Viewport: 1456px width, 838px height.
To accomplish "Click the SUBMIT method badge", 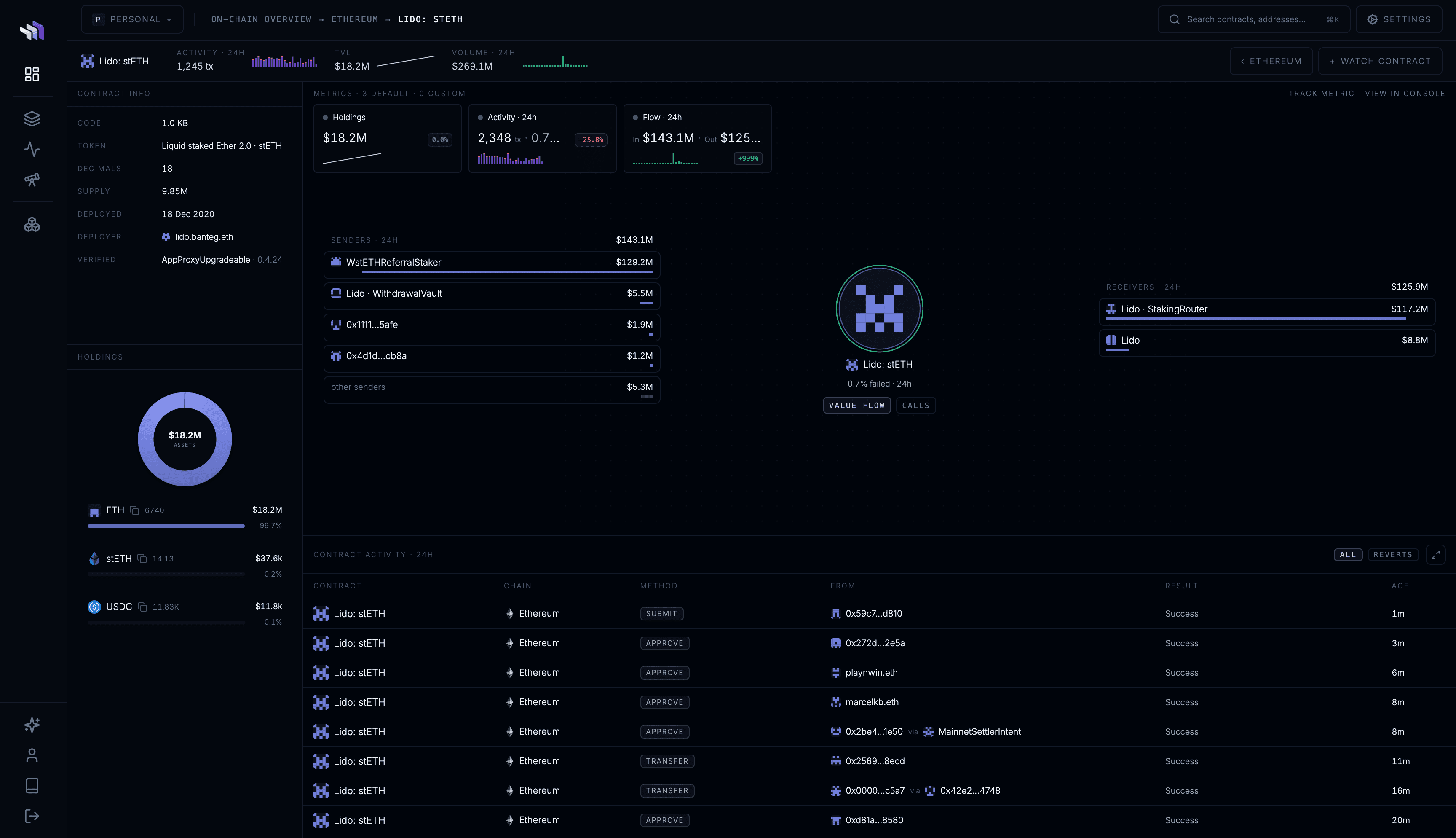I will [661, 614].
